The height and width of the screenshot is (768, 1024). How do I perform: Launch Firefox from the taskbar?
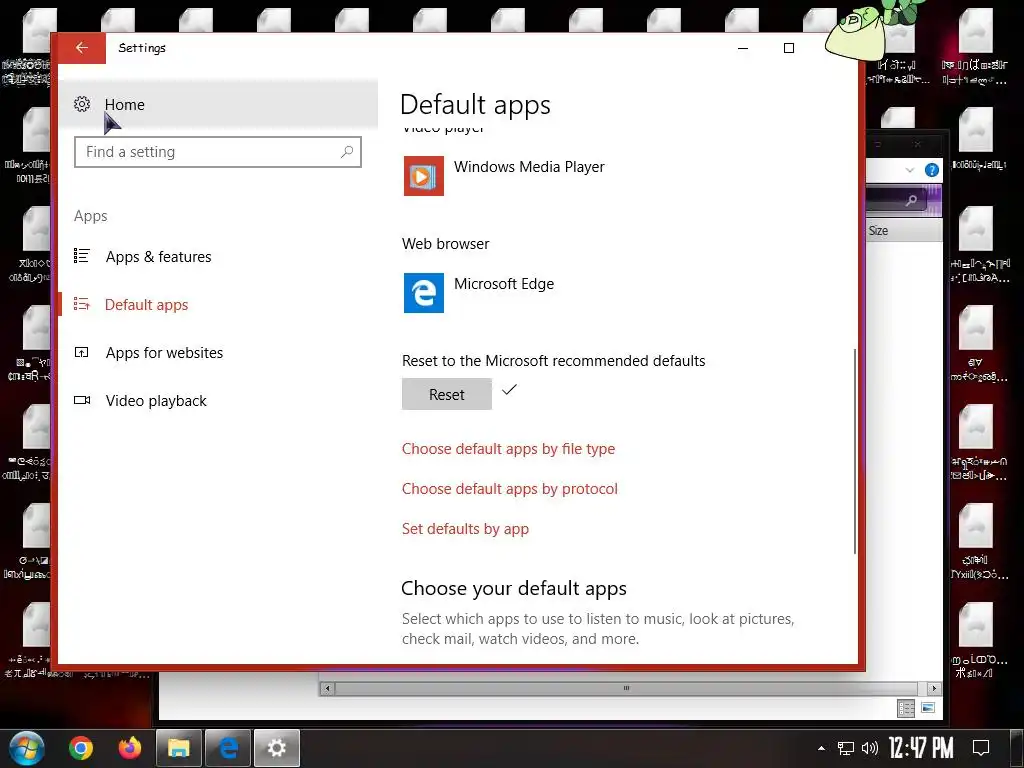(x=130, y=748)
